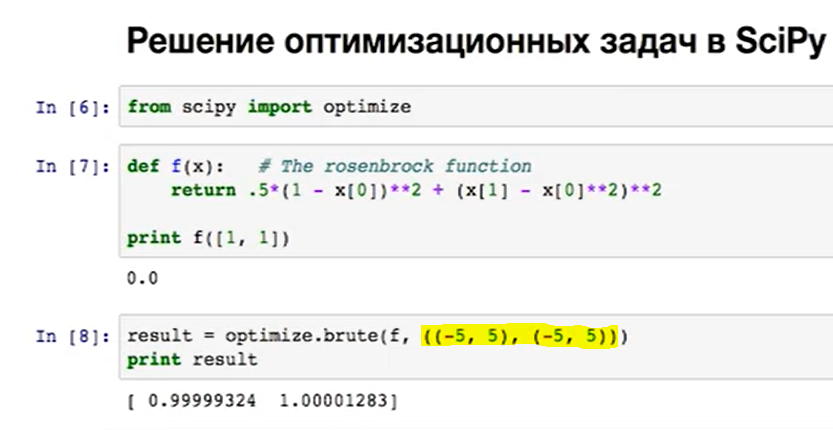Click "def f(x):" in the function cell

click(175, 166)
